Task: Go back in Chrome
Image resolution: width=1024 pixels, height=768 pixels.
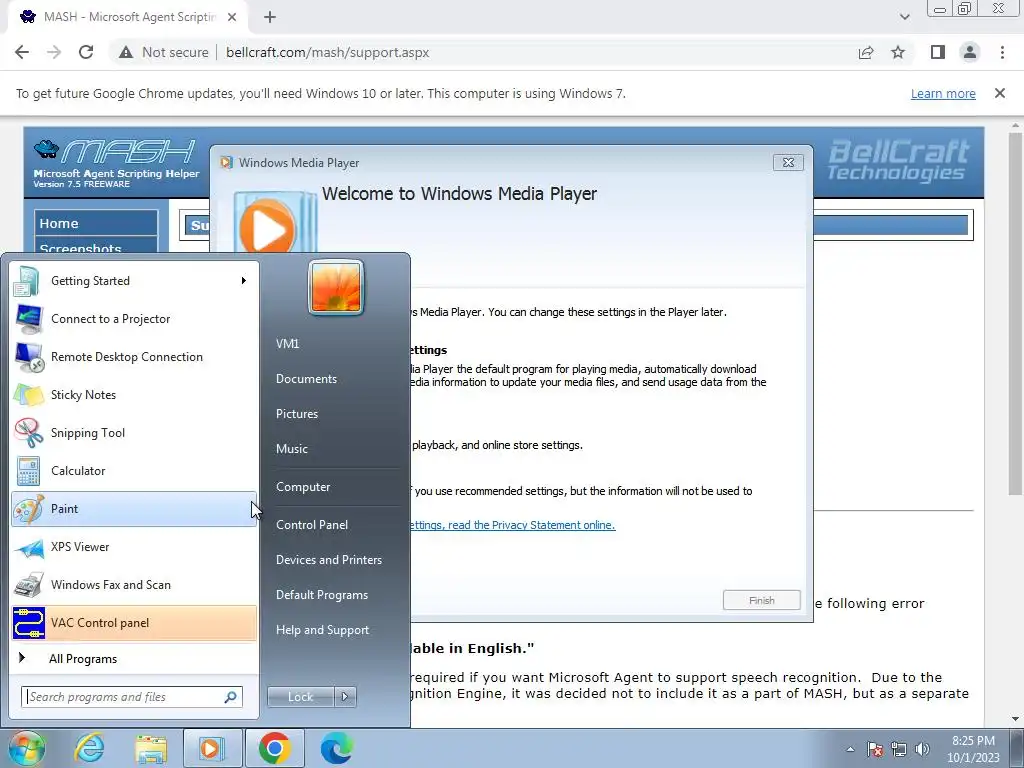Action: click(22, 52)
